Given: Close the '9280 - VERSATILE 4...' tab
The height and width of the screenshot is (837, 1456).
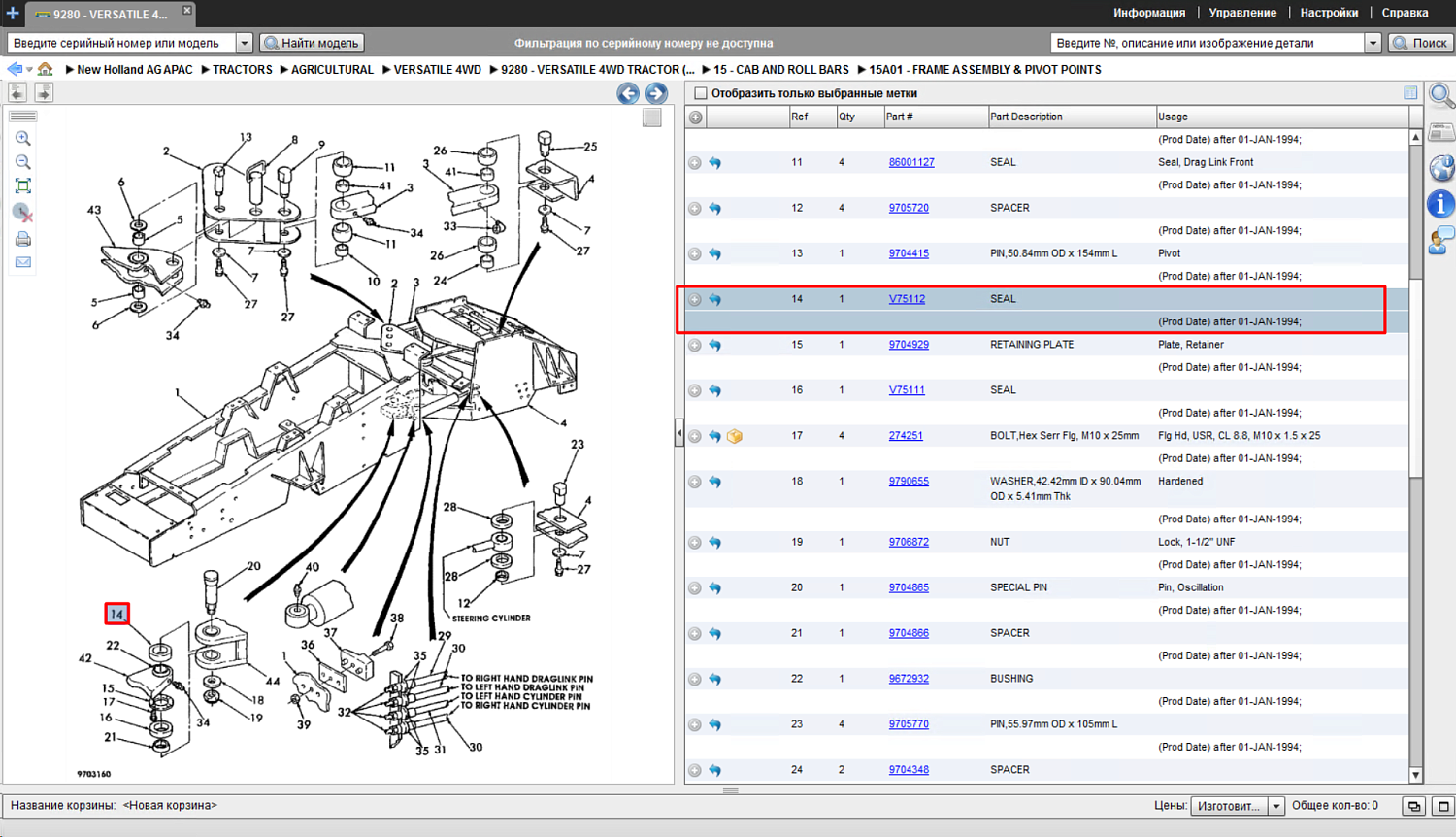Looking at the screenshot, I should tap(187, 10).
